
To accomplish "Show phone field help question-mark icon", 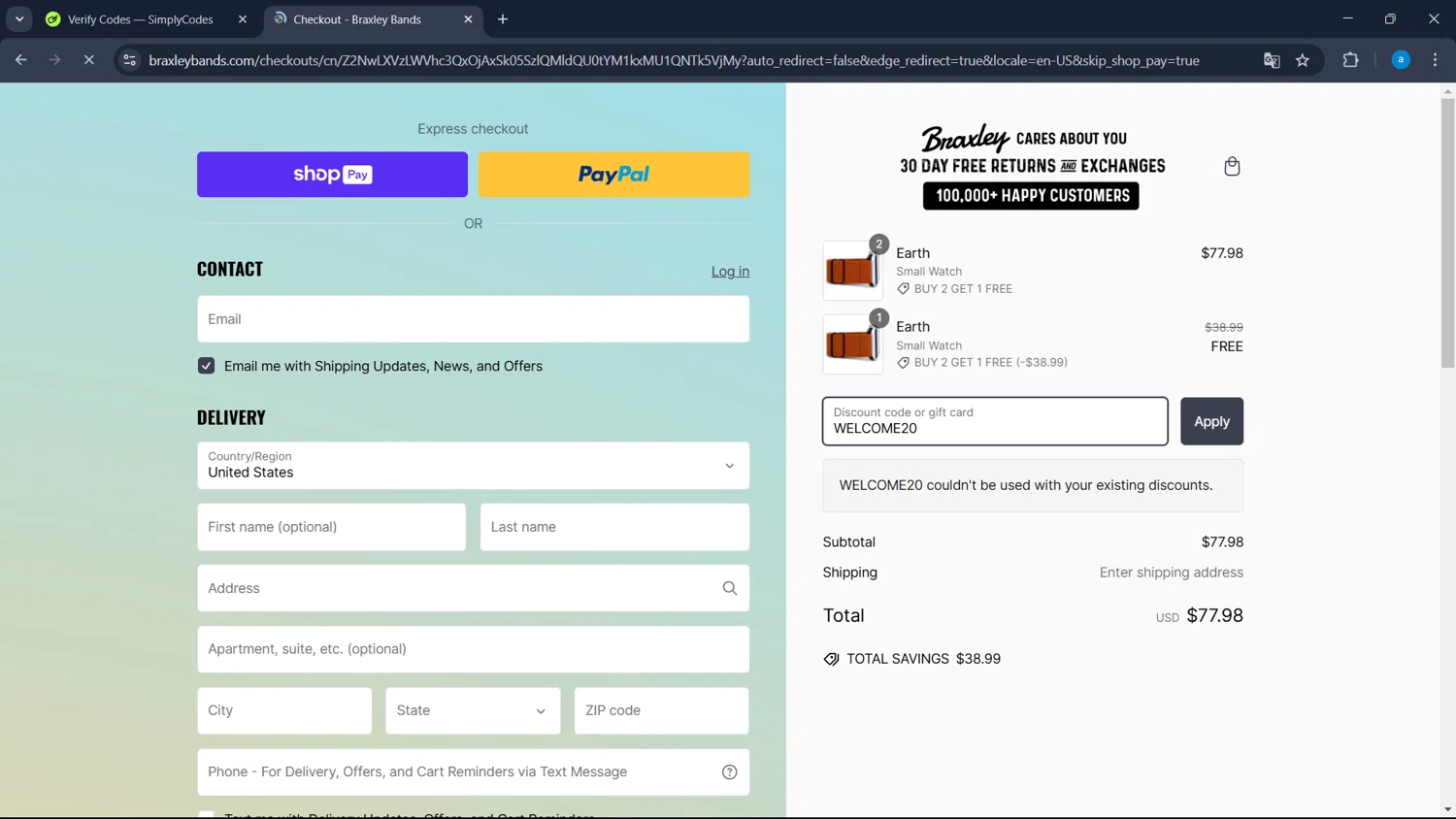I will pos(730,772).
